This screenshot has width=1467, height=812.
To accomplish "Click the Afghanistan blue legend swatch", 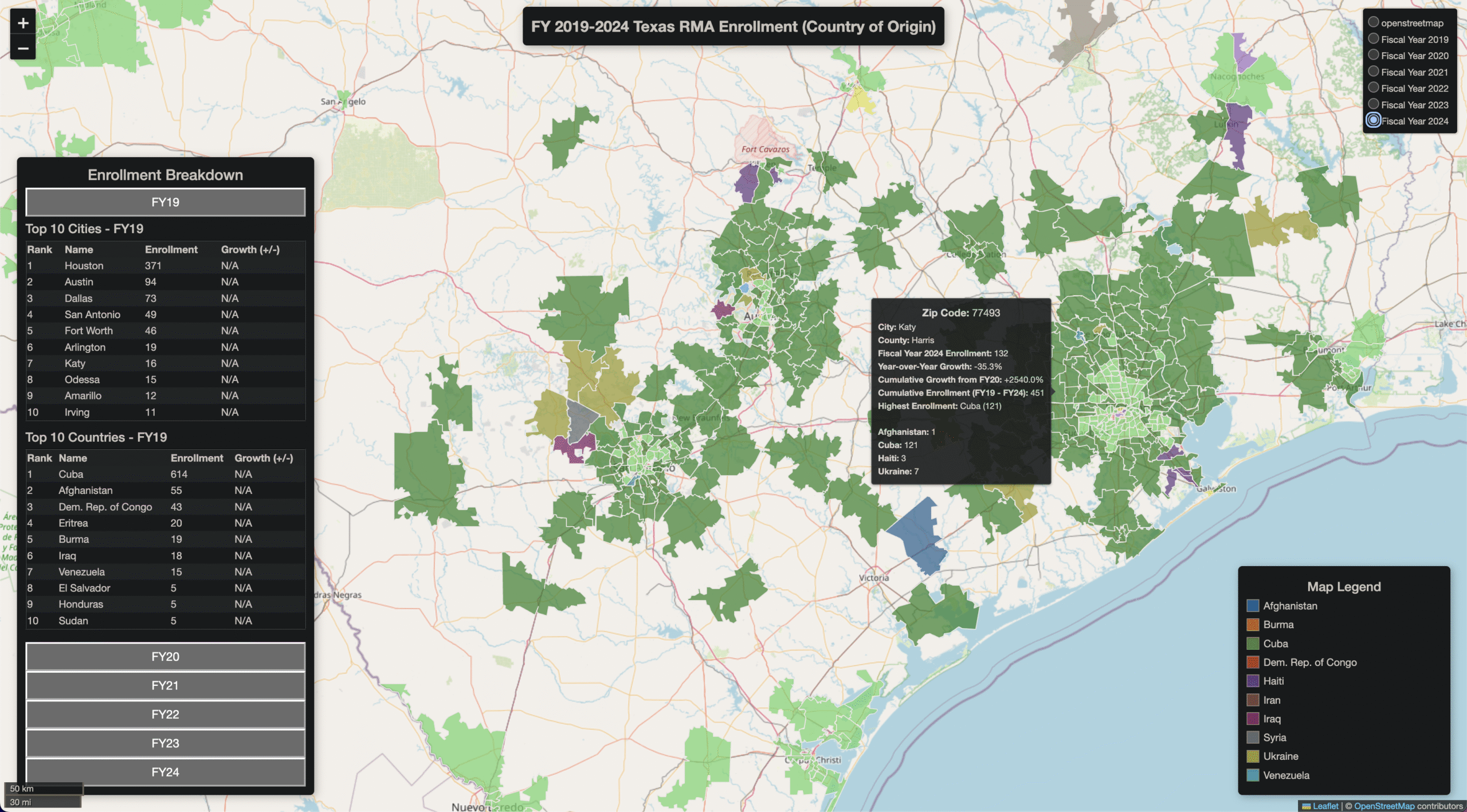I will tap(1253, 606).
